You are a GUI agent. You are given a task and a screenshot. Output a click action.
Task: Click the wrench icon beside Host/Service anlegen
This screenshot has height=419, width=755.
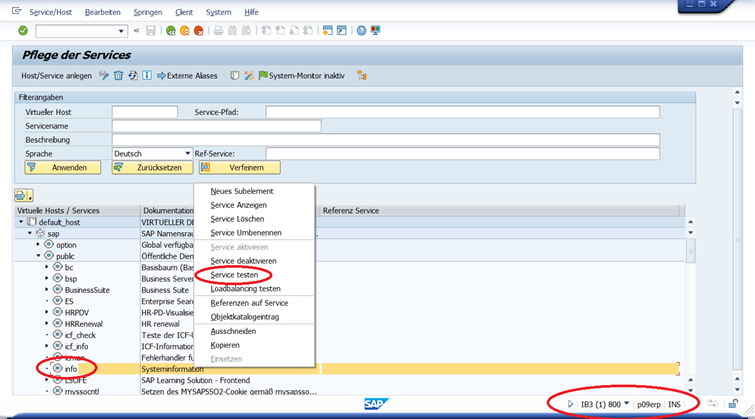coord(104,76)
